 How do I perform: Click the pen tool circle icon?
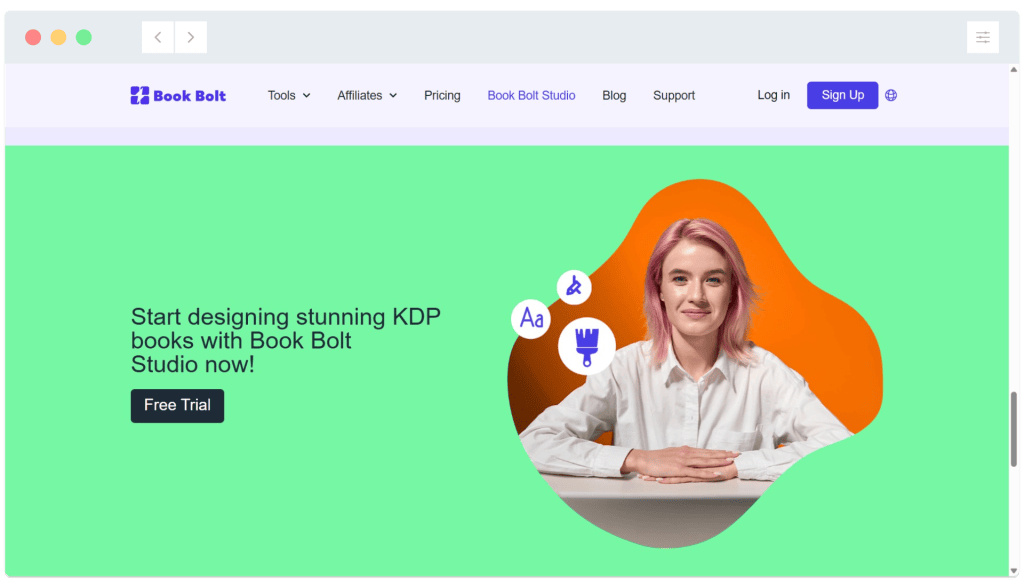click(x=574, y=287)
